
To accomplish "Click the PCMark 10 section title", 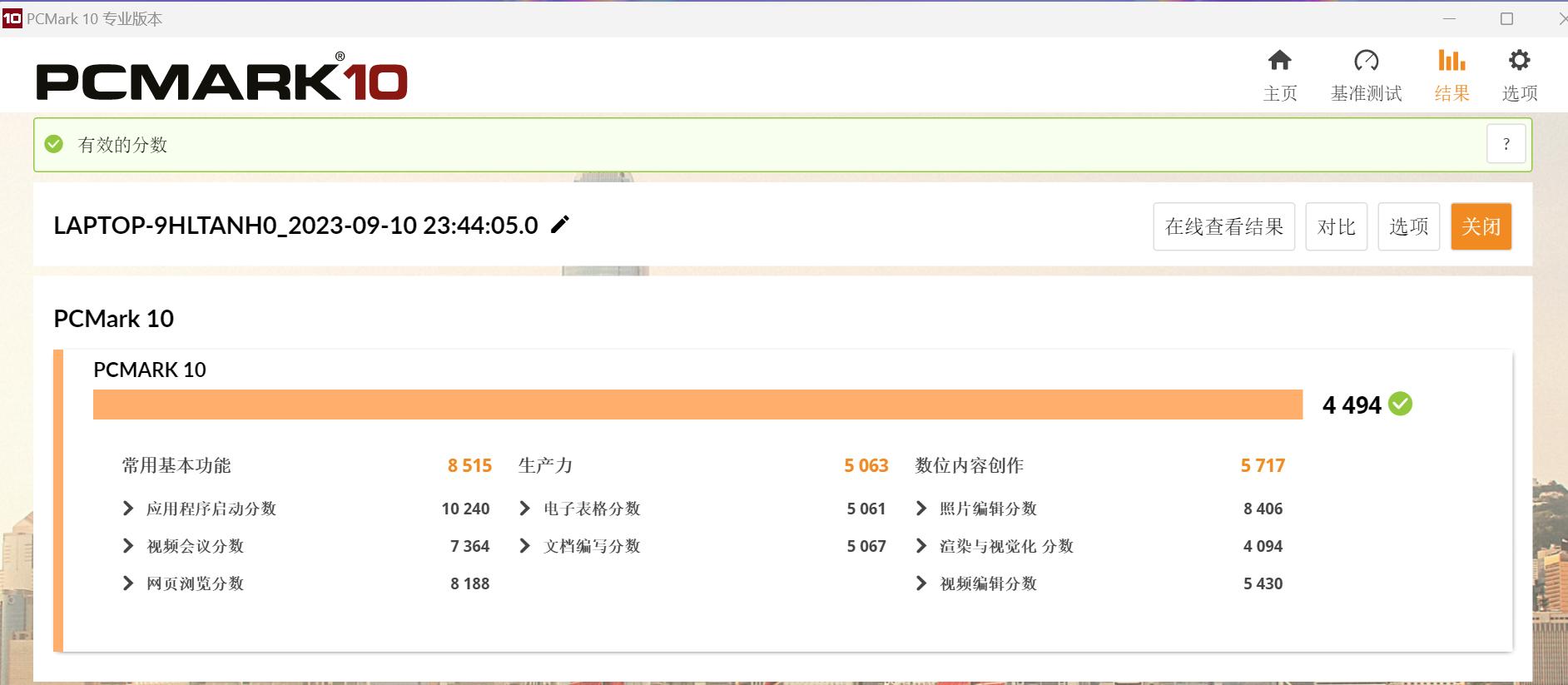I will (113, 319).
